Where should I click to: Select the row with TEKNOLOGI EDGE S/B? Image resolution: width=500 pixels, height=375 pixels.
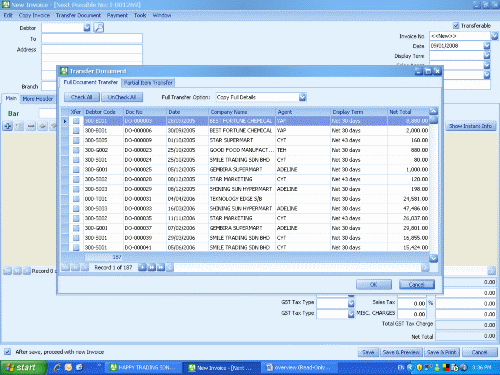(245, 199)
